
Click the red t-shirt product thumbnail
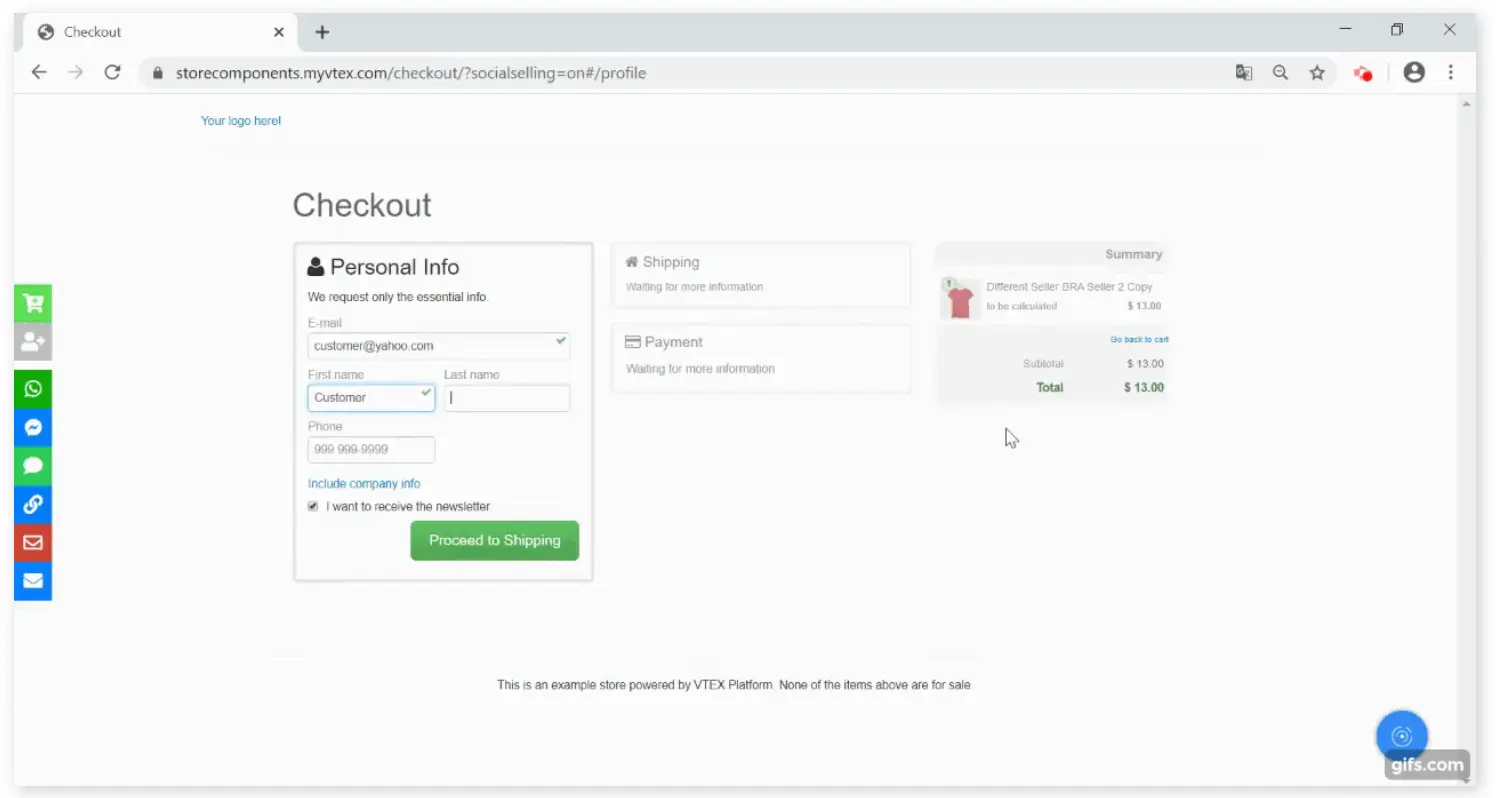click(960, 299)
